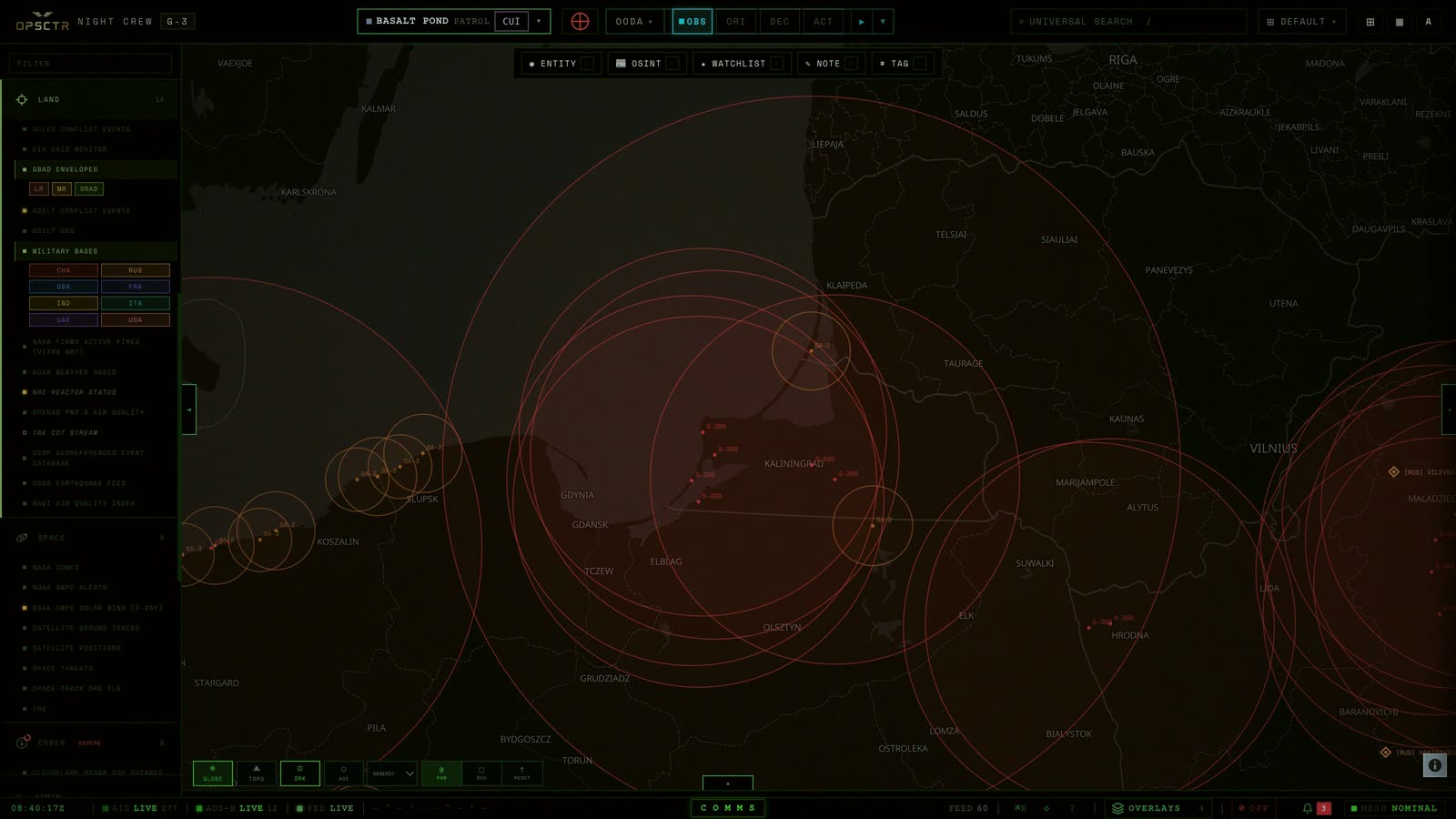Switch to the ORI tab
Viewport: 1456px width, 819px height.
point(736,22)
